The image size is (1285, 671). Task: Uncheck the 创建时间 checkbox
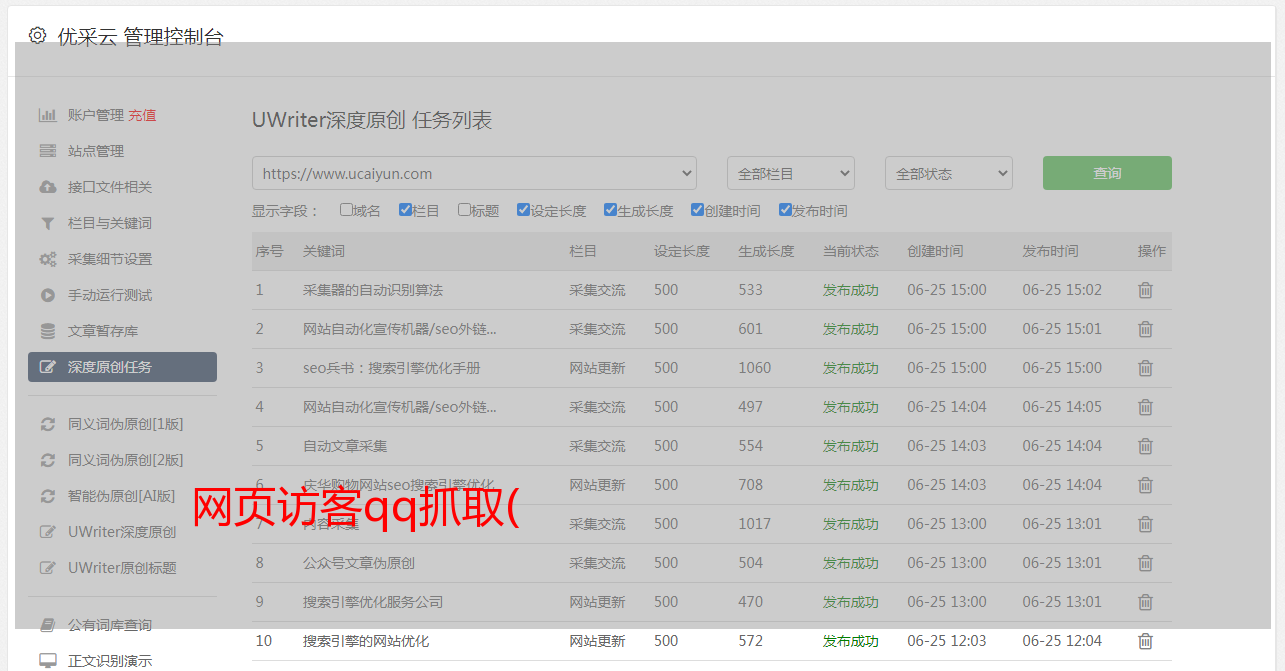[x=697, y=210]
